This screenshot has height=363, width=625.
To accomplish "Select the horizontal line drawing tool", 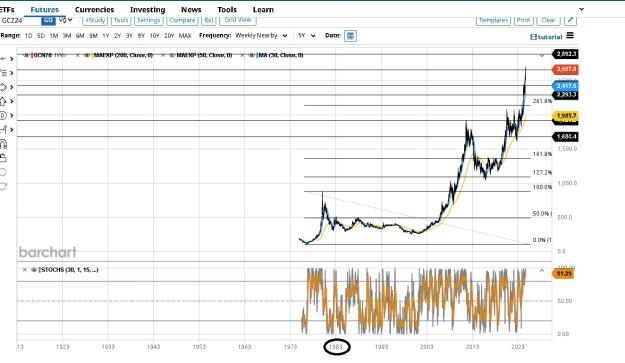I will (3, 59).
